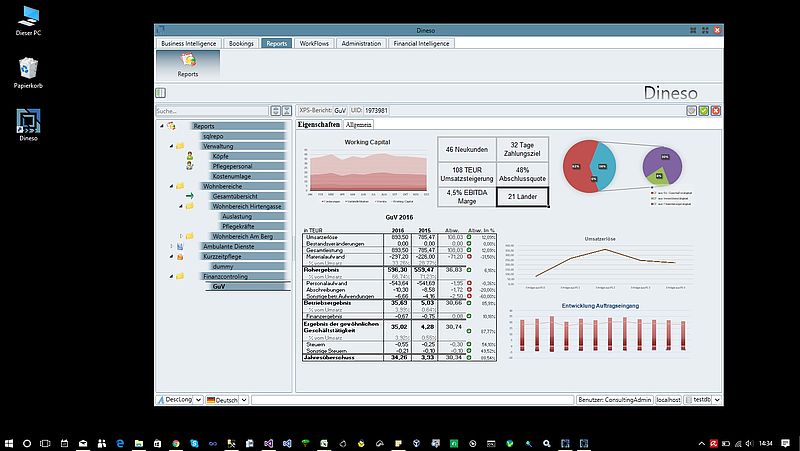Select Kostenumlage in tree
This screenshot has height=451, width=800.
click(248, 176)
